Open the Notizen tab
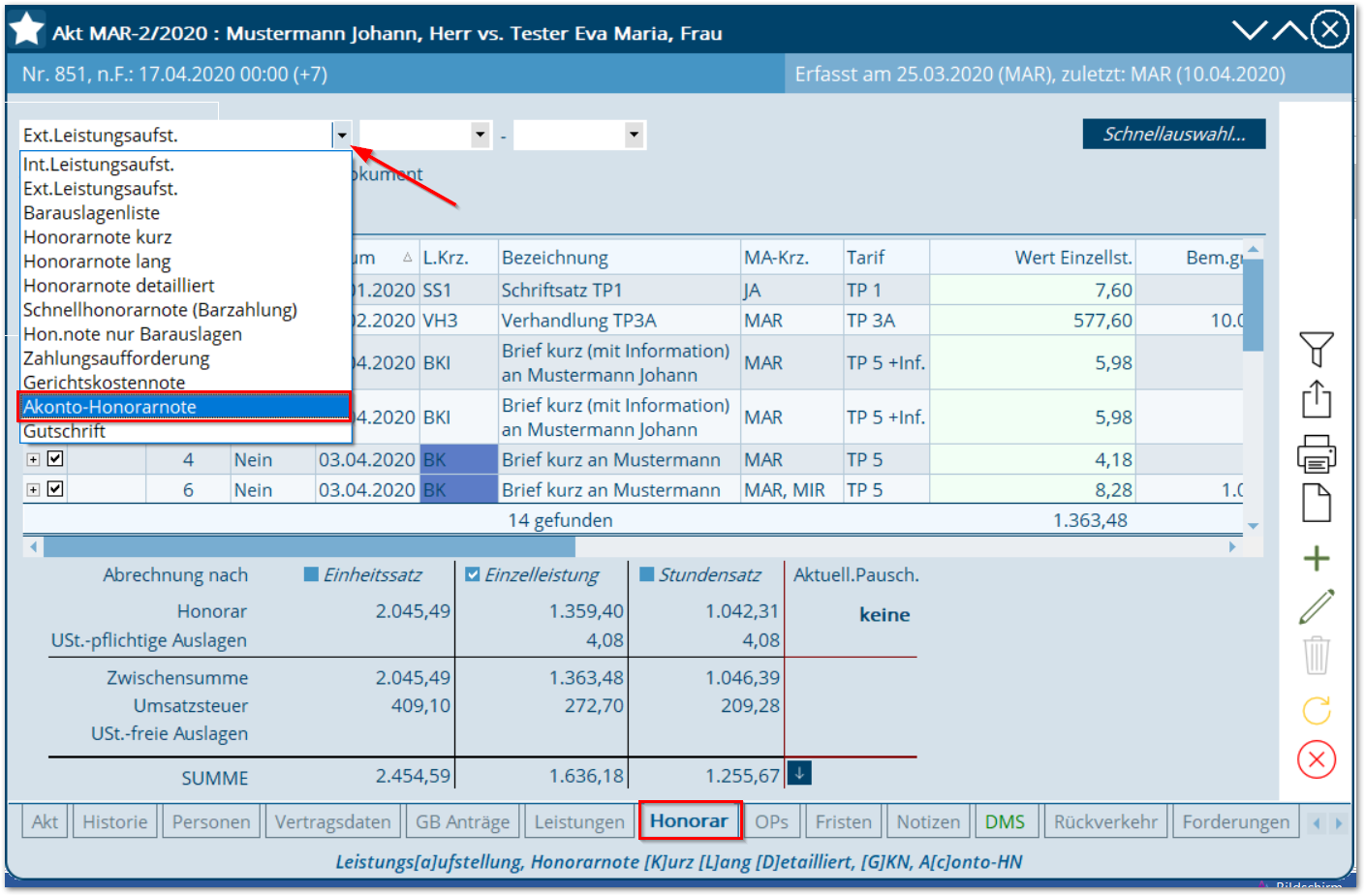 tap(928, 821)
